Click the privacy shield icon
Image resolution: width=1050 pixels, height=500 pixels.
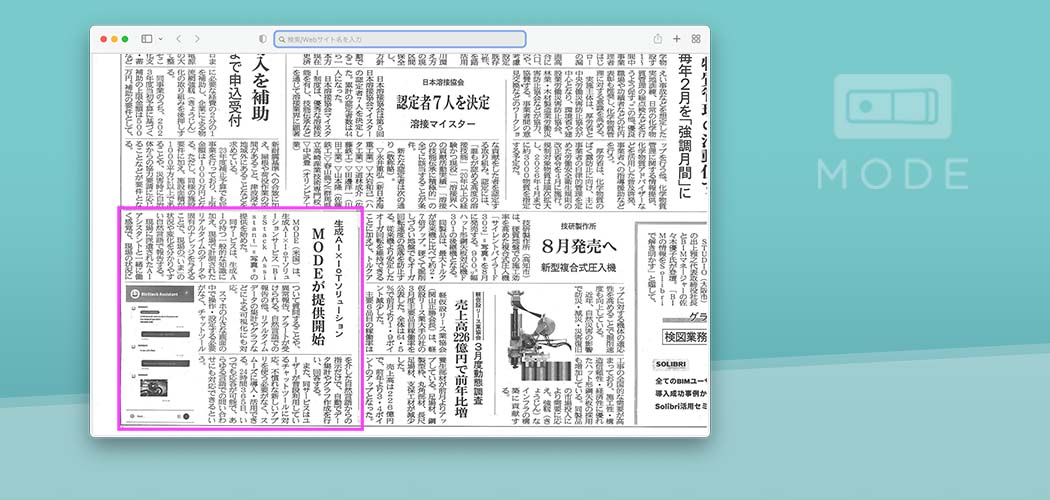tap(262, 39)
